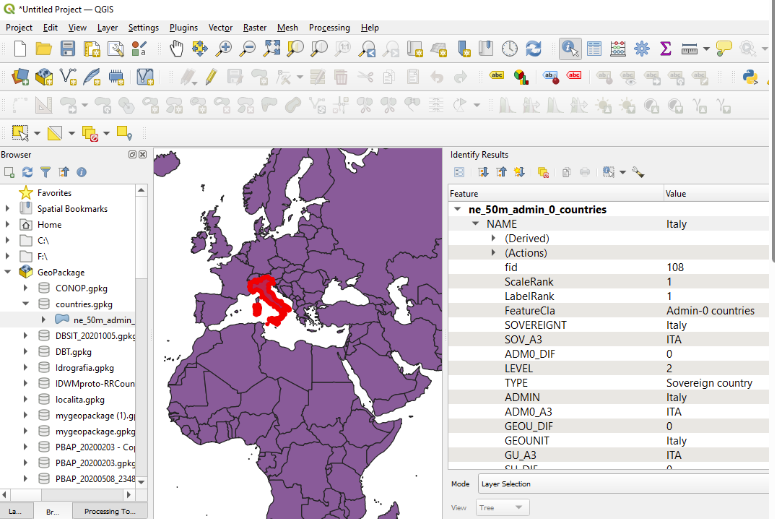
Task: Click the Save Project disk icon
Action: [x=68, y=48]
